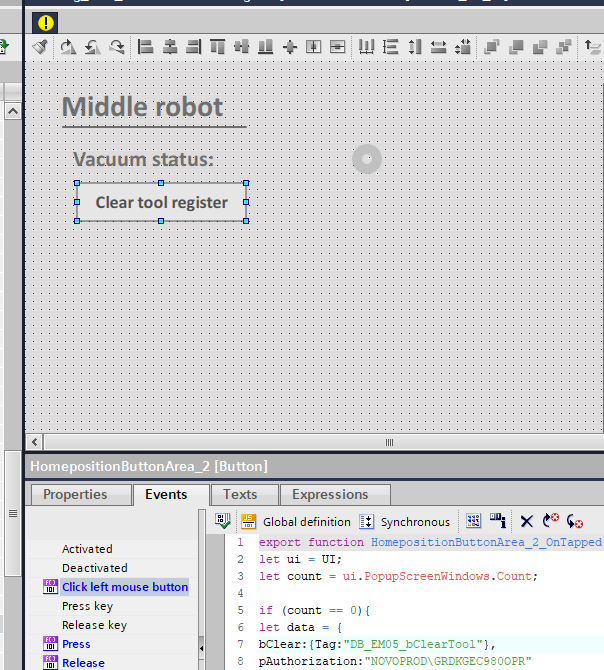Click the canvas horizontal scrollbar left arrow
The image size is (604, 670).
pyautogui.click(x=35, y=442)
